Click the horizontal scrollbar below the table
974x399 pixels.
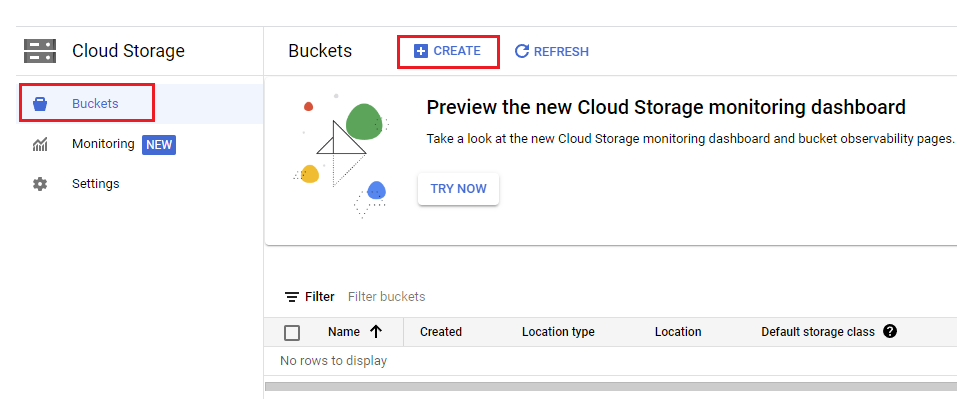611,387
